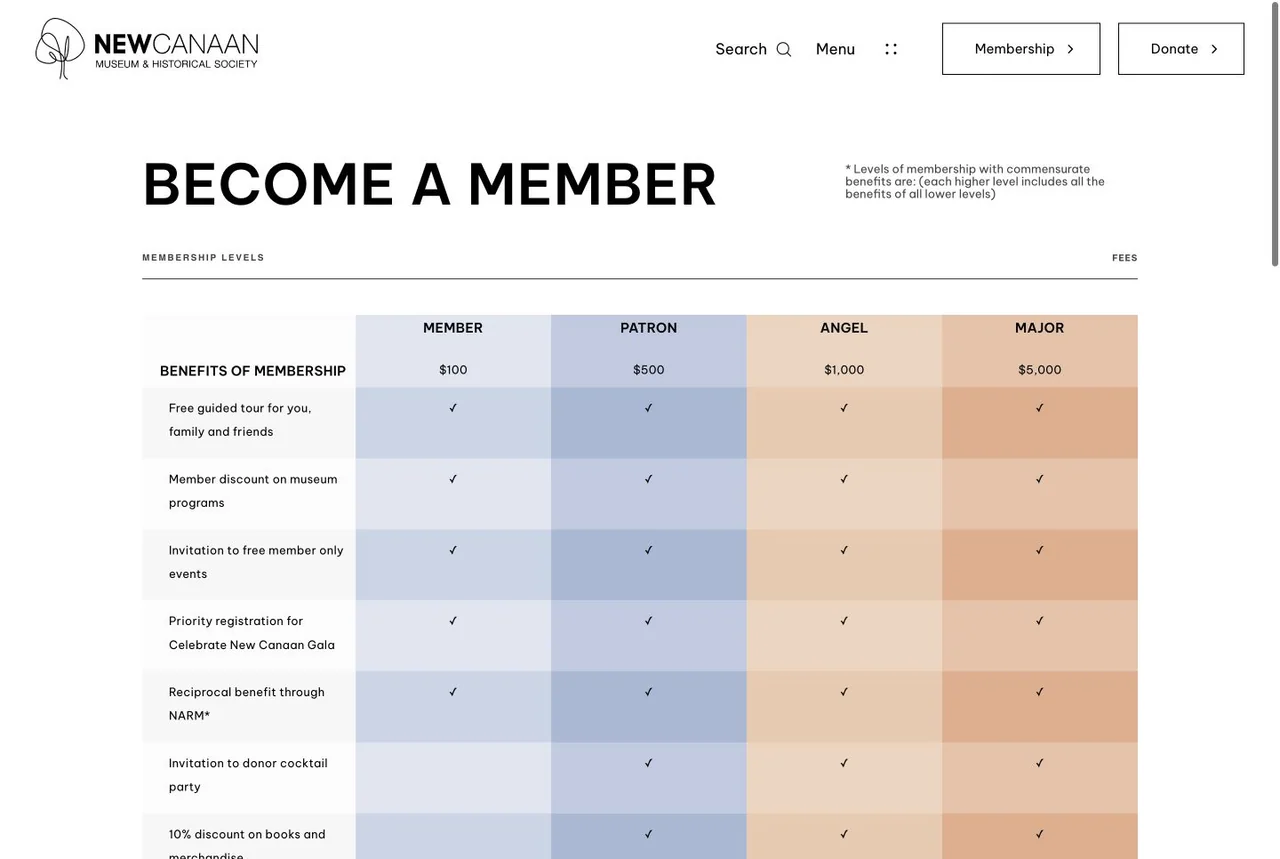This screenshot has width=1280, height=859.
Task: Select the MAJOR column heading
Action: click(1040, 328)
